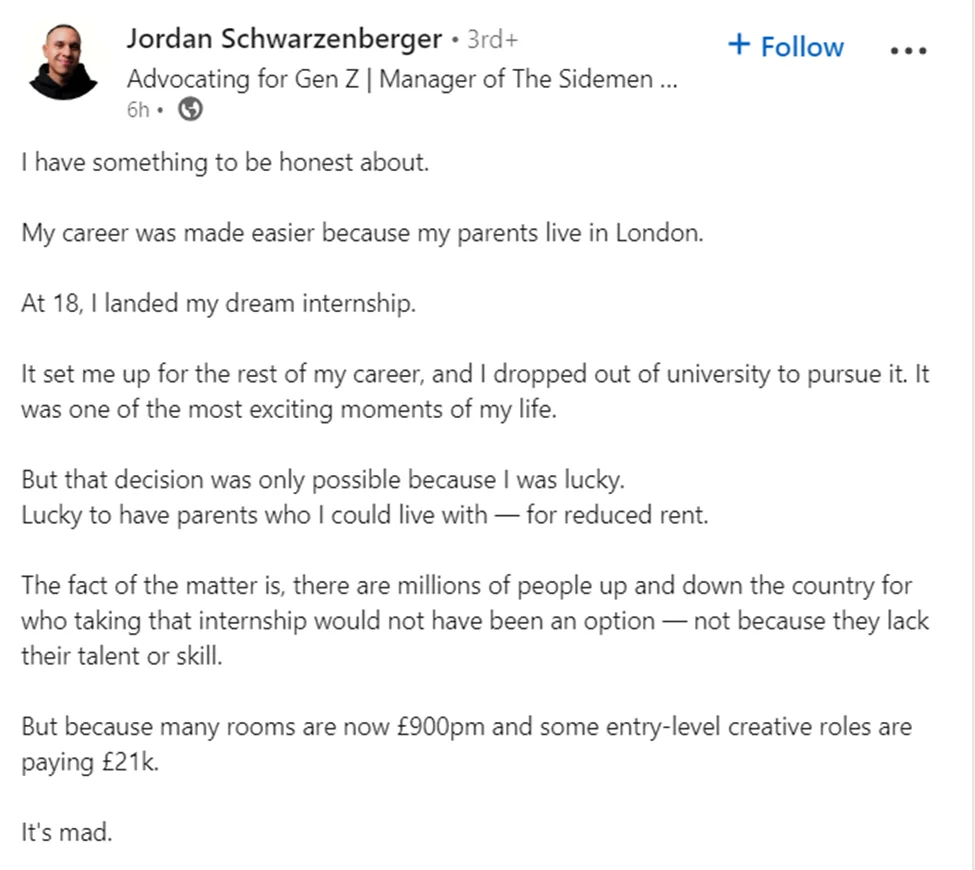Open Jordan Schwarzenberger's profile photo
Screen dimensions: 975x870
(63, 62)
